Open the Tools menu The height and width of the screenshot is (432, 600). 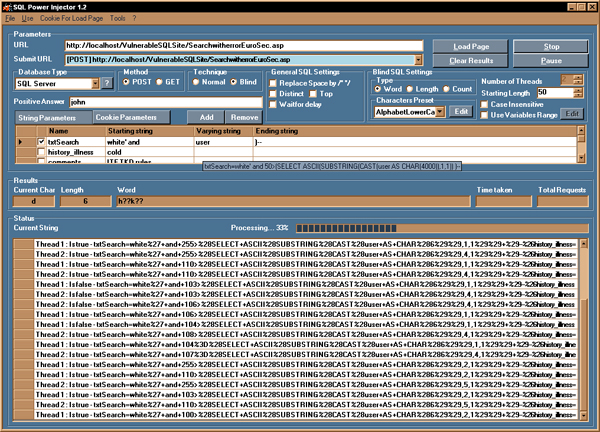(x=117, y=18)
